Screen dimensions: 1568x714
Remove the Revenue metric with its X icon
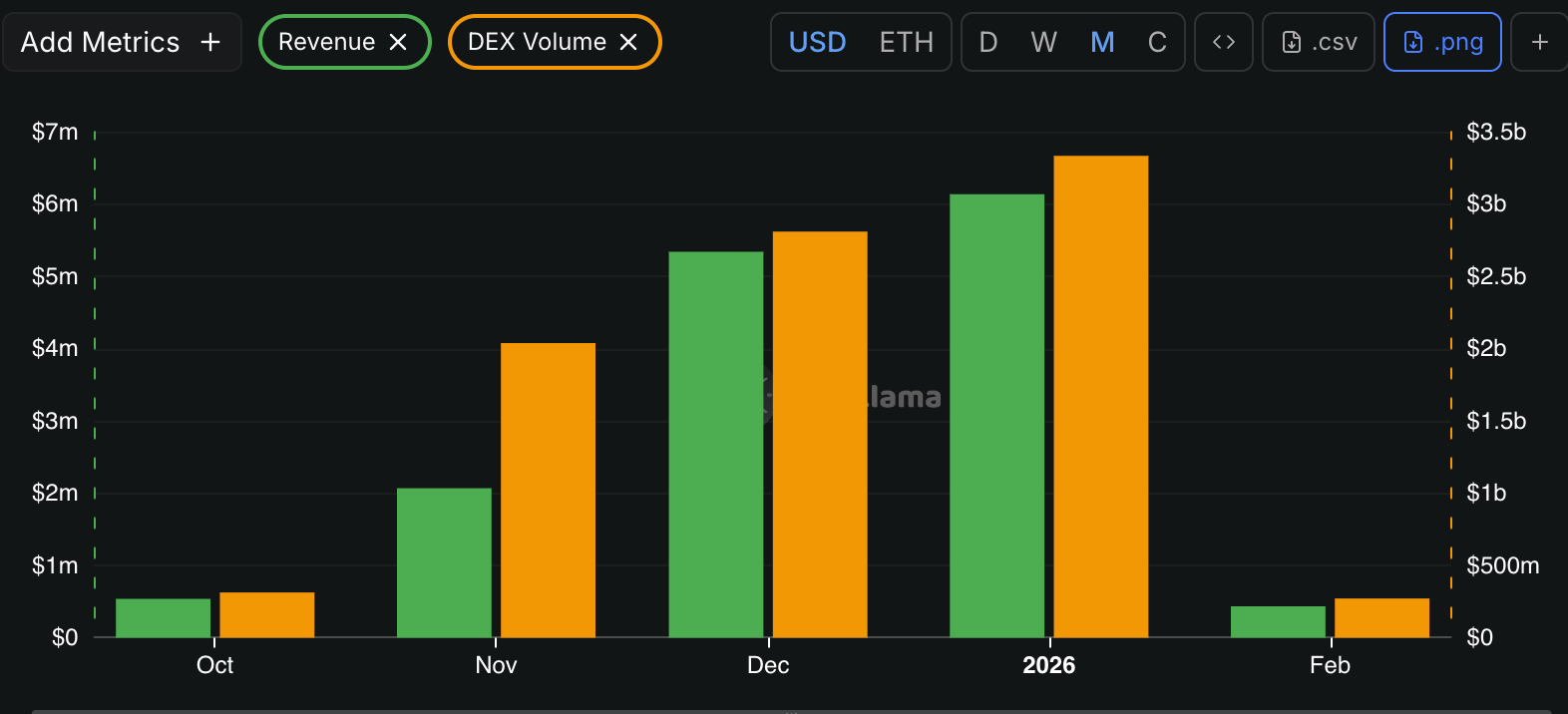(x=398, y=42)
